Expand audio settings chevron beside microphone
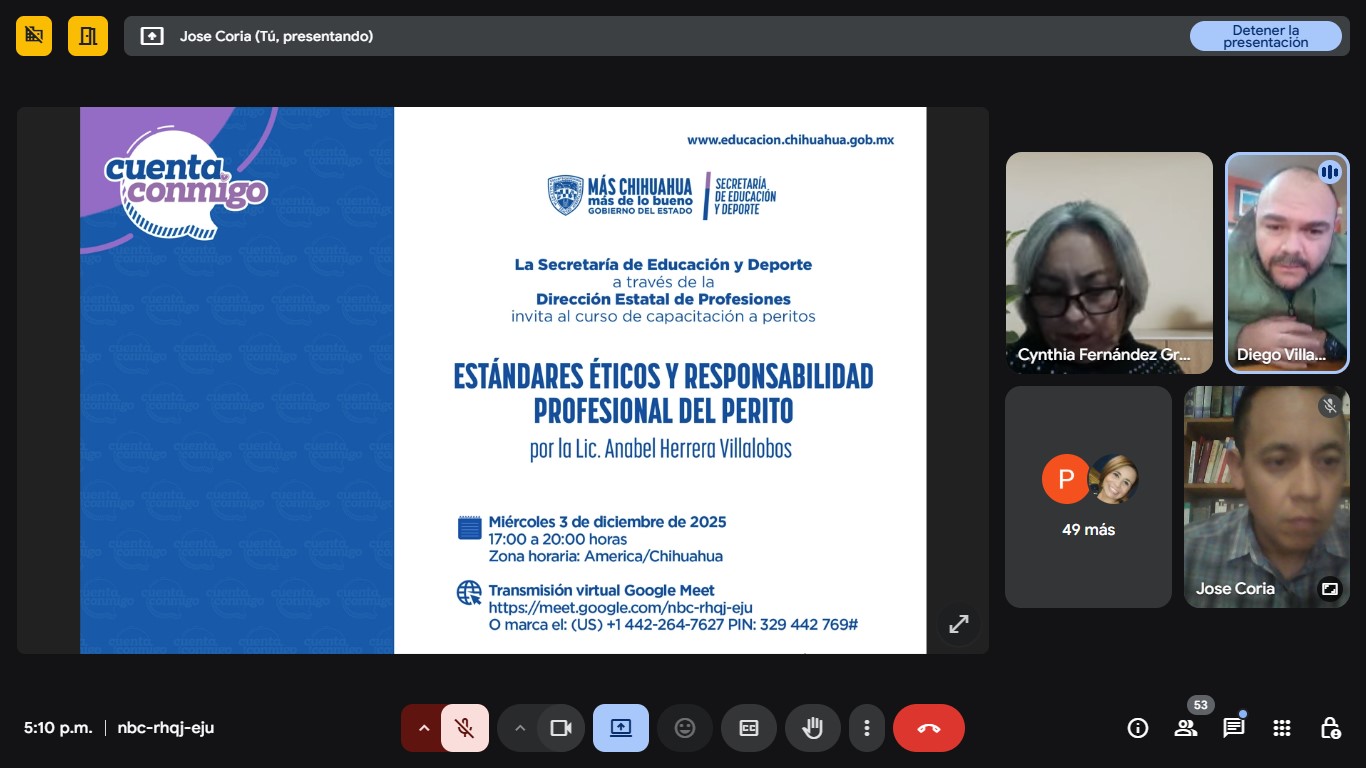 click(423, 728)
